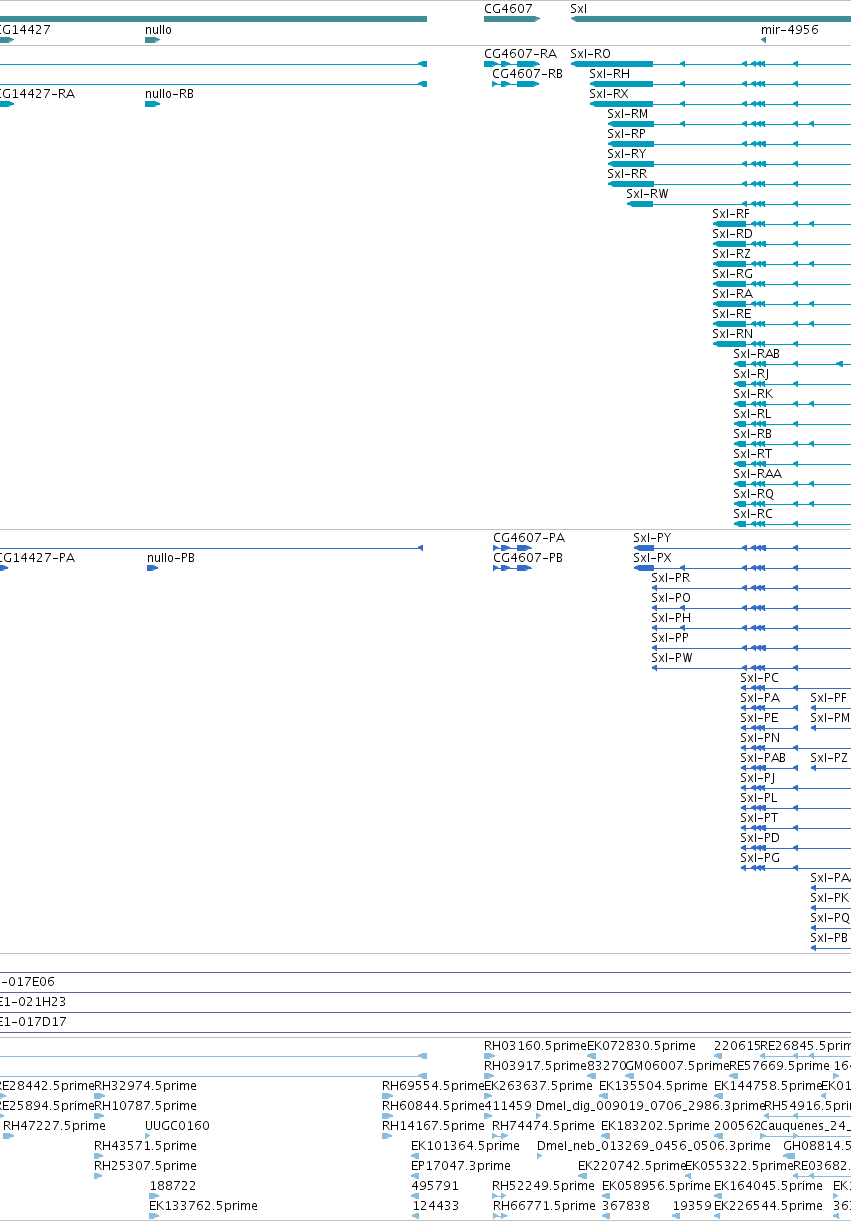This screenshot has width=851, height=1221.
Task: Select the RH43571.5prime EST label
Action: [145, 1146]
